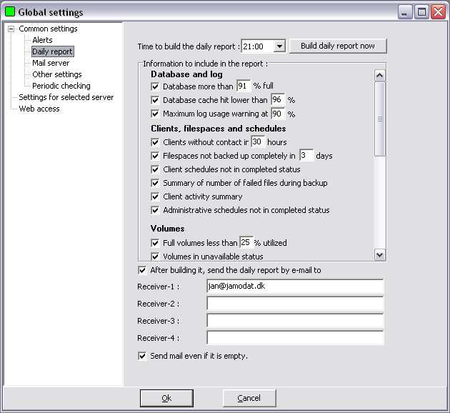Screen dimensions: 450x413
Task: Click the report list scrollbar thumb
Action: (379, 119)
